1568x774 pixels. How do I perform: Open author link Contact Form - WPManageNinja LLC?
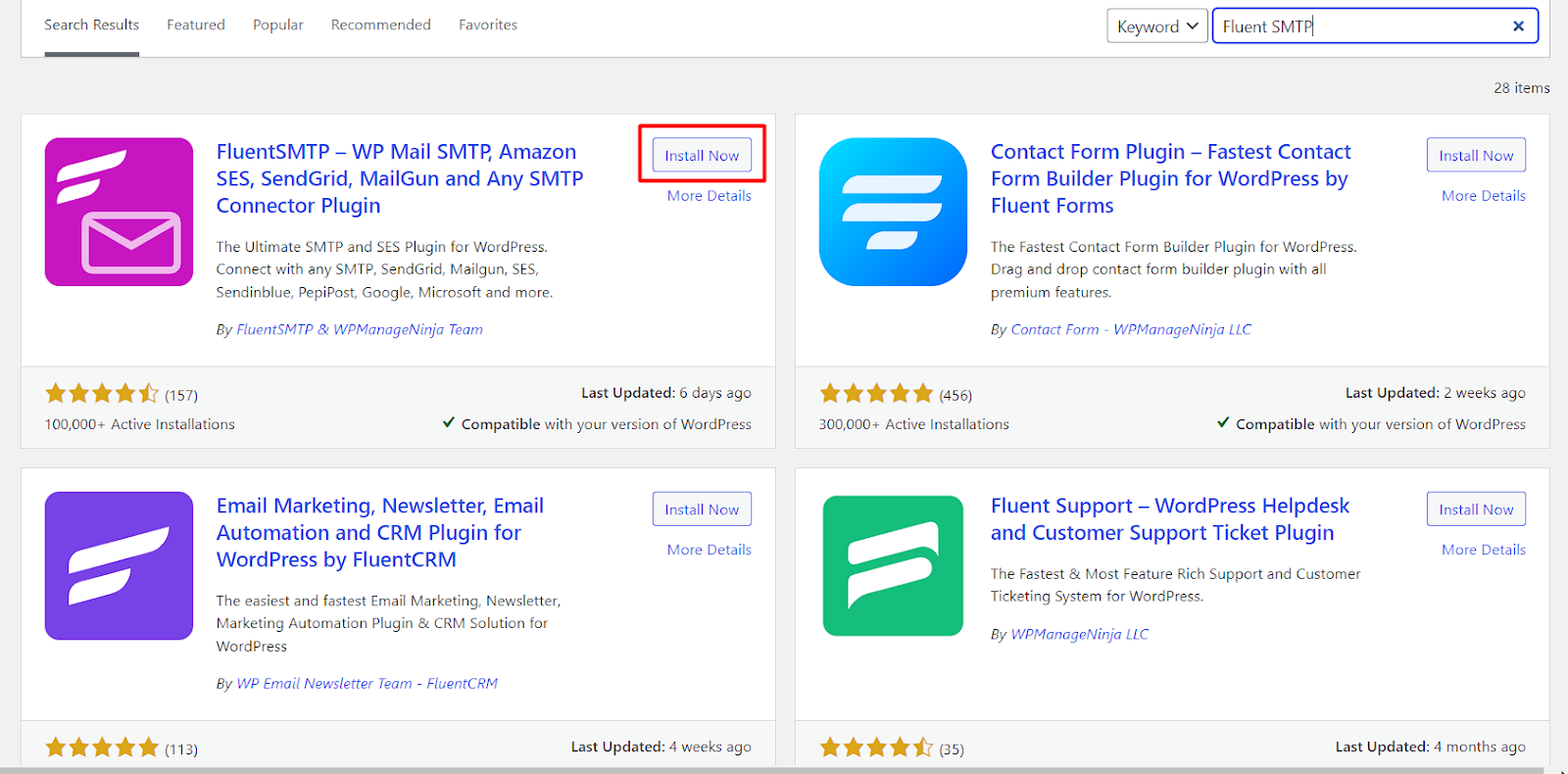point(1131,329)
